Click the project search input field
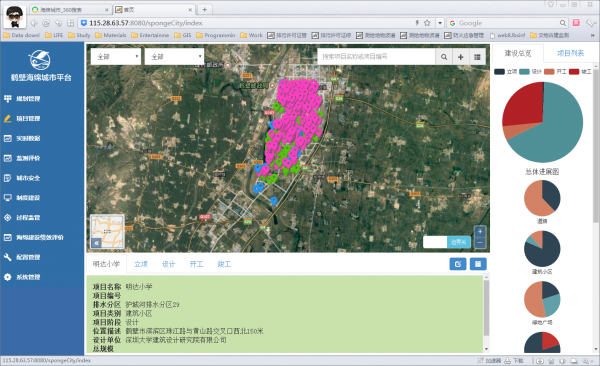 (x=377, y=57)
